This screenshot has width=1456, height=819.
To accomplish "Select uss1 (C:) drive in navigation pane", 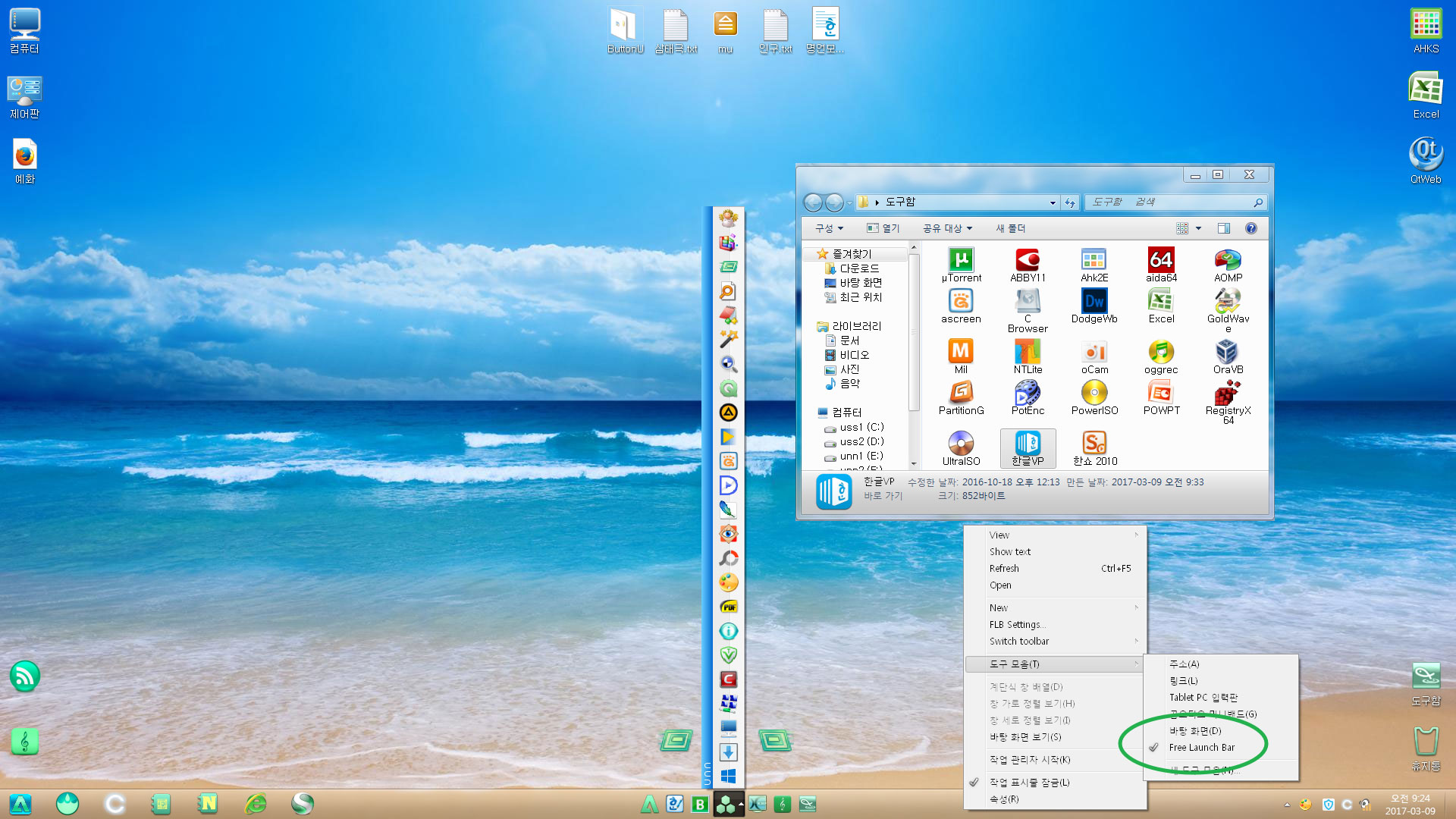I will click(x=862, y=427).
